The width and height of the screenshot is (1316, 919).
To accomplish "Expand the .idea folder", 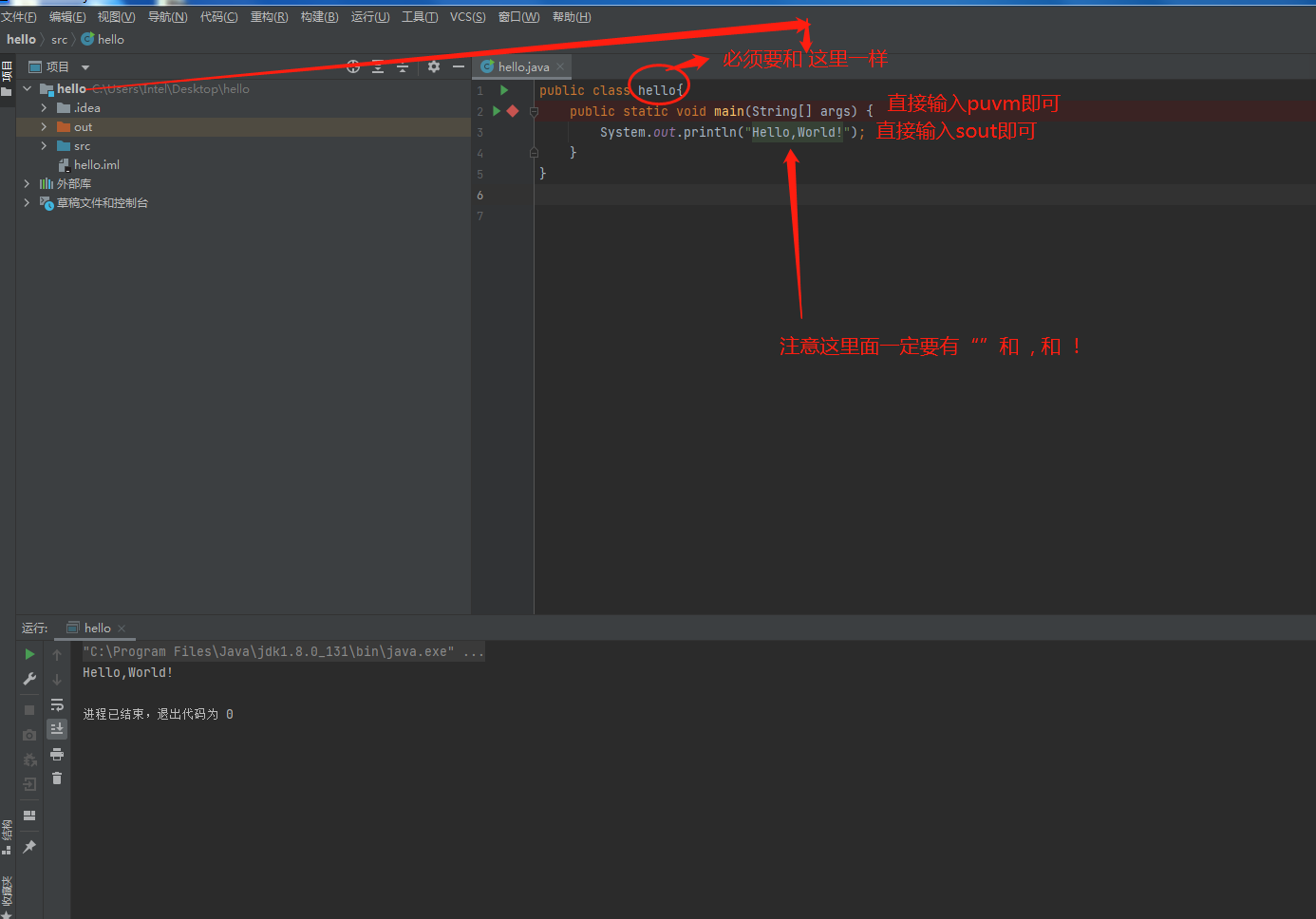I will [x=44, y=107].
